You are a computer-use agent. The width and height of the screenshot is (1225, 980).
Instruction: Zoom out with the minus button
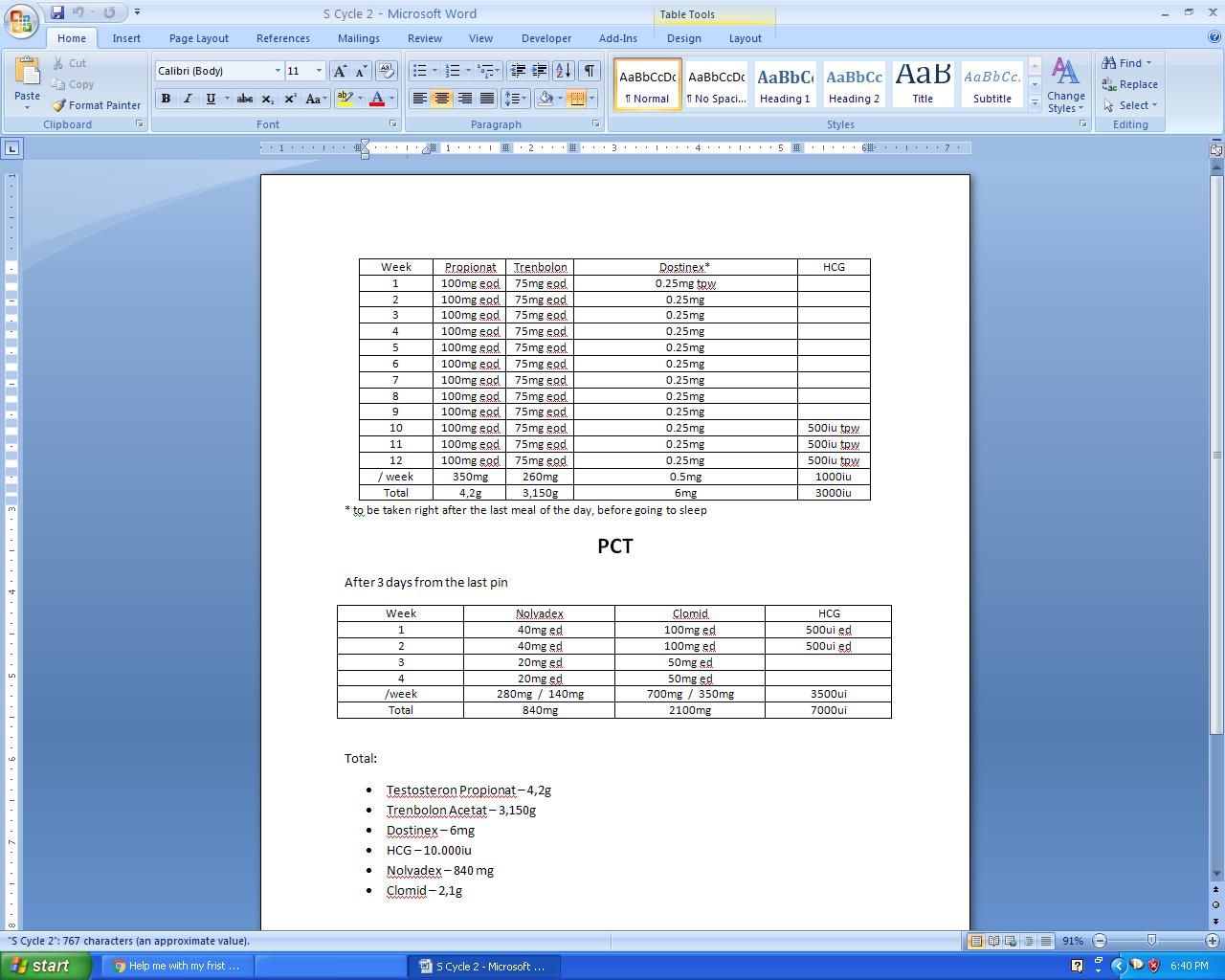click(1100, 941)
